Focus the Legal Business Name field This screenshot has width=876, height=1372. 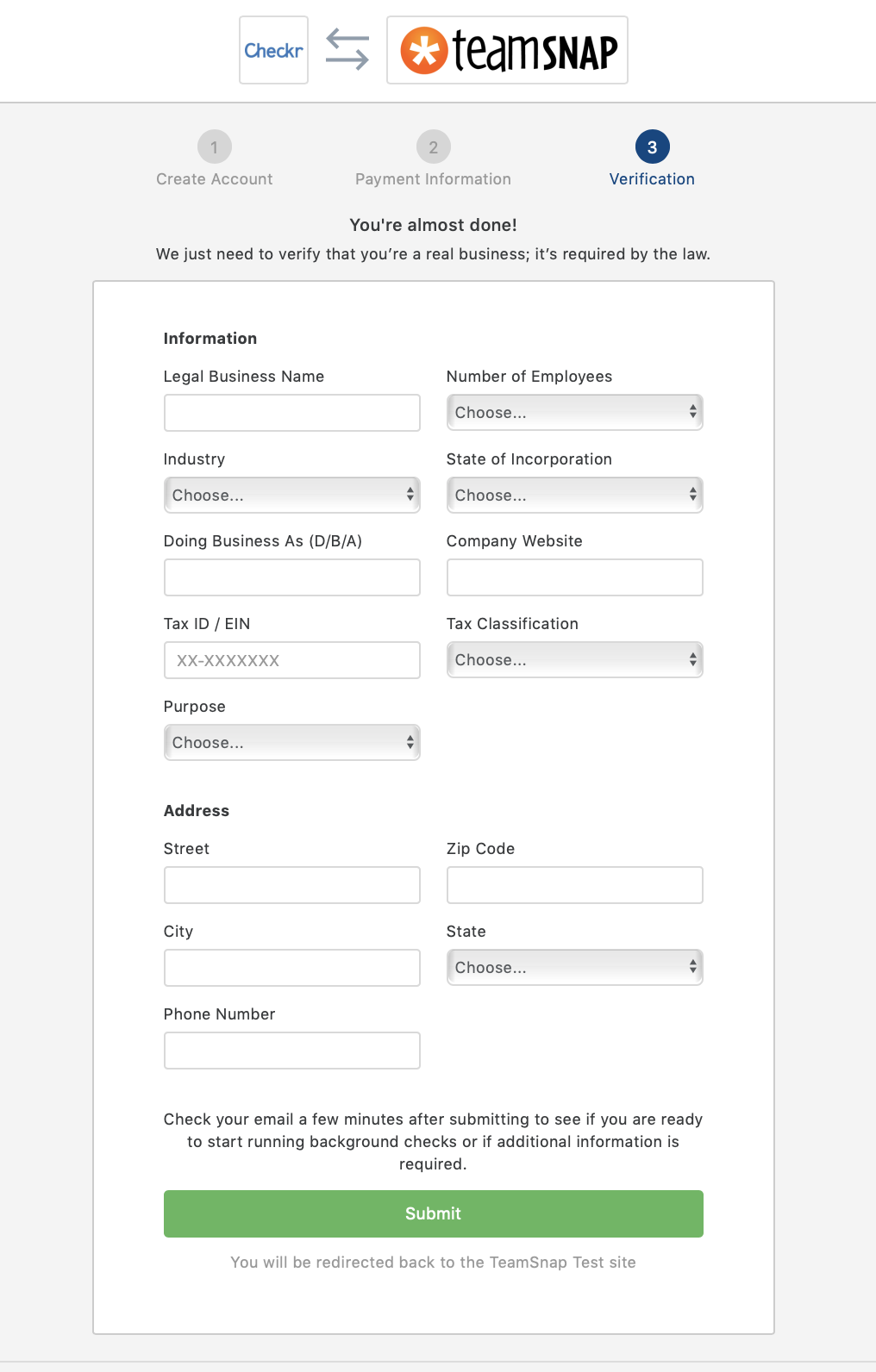pos(291,413)
